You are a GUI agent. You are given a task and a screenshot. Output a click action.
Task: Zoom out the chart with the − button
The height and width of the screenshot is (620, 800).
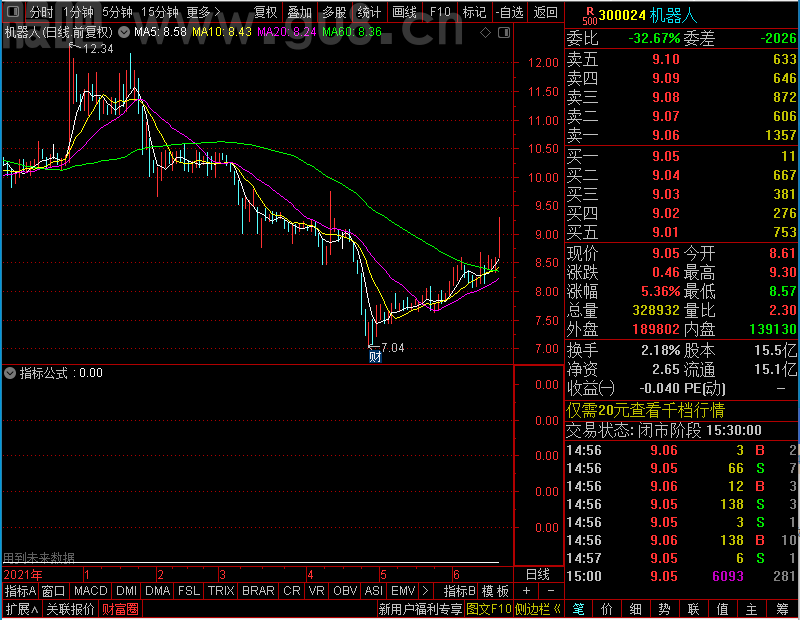coord(551,591)
